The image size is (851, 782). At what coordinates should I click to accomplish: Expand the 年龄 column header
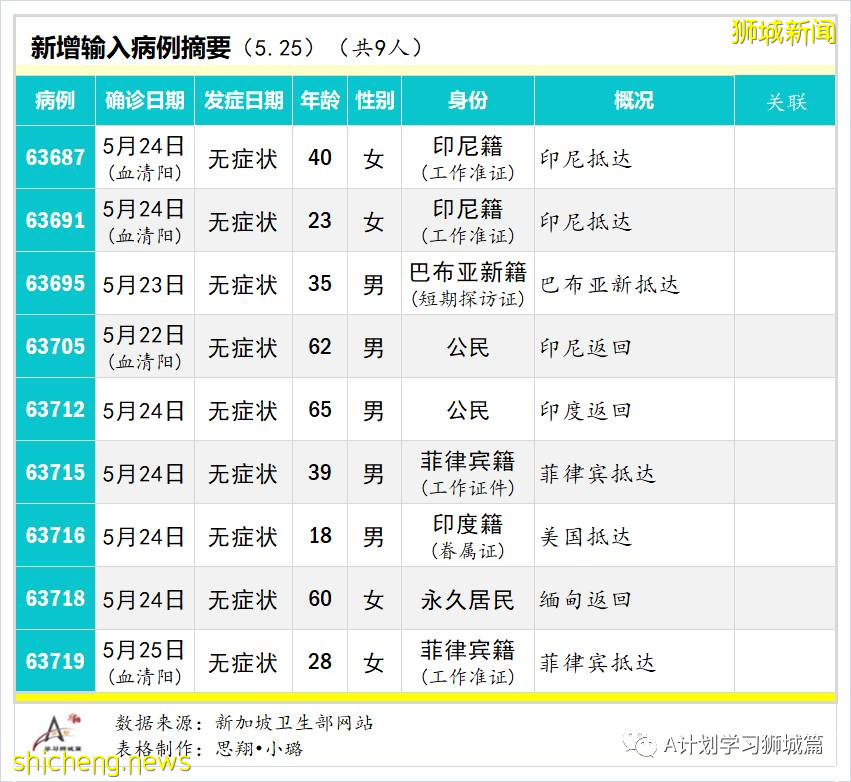point(318,100)
